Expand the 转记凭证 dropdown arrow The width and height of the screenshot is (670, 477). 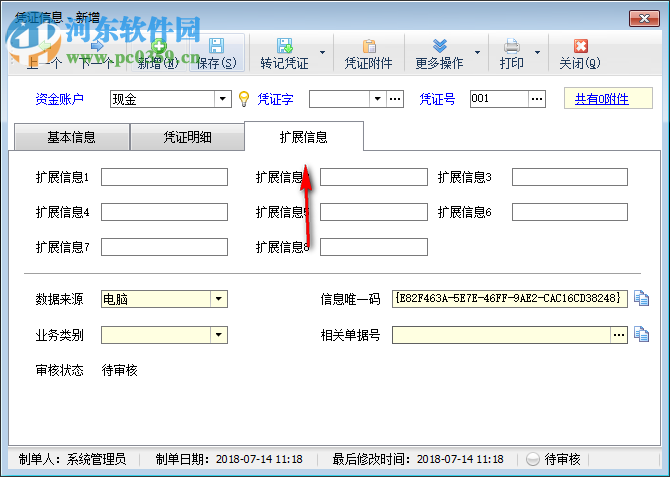pos(322,53)
